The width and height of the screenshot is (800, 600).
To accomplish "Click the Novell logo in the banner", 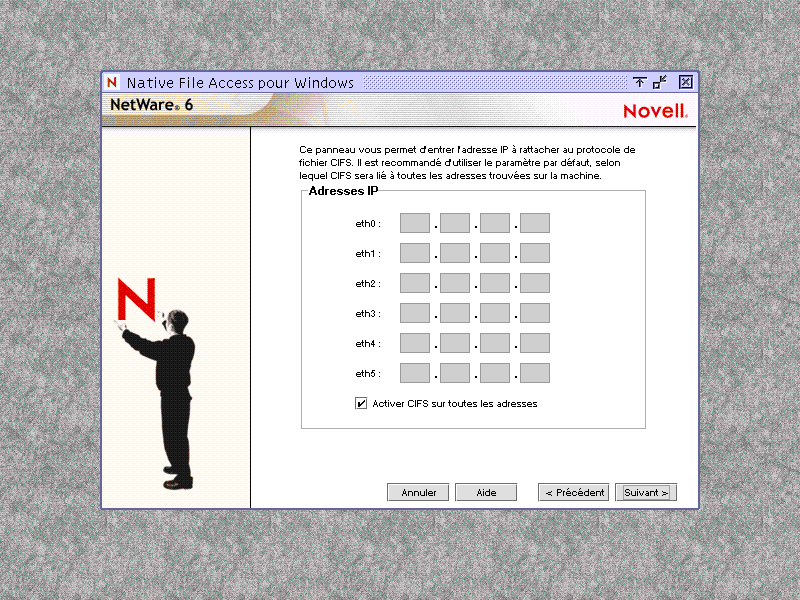I will coord(656,111).
